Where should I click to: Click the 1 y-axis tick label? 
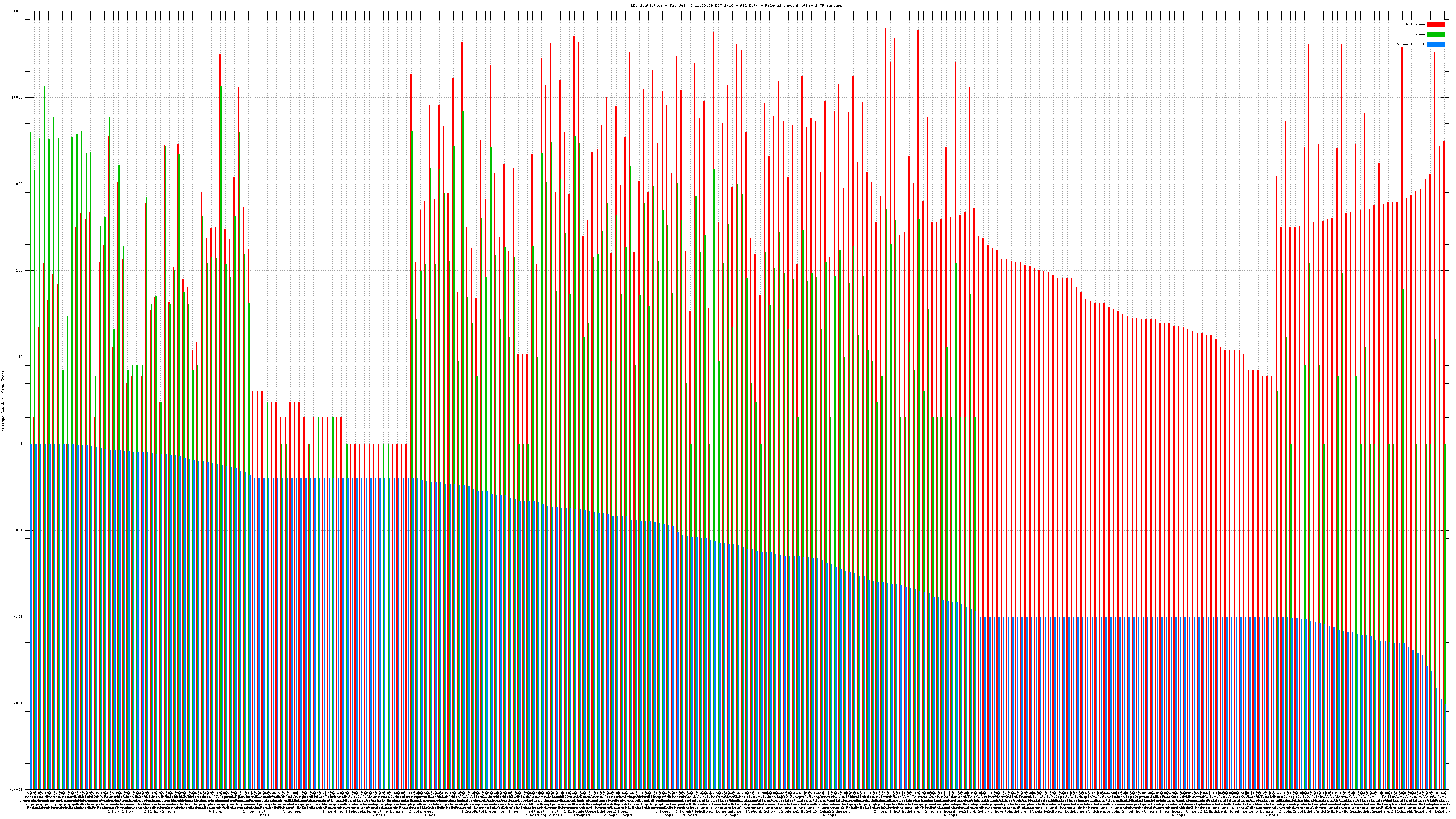21,444
